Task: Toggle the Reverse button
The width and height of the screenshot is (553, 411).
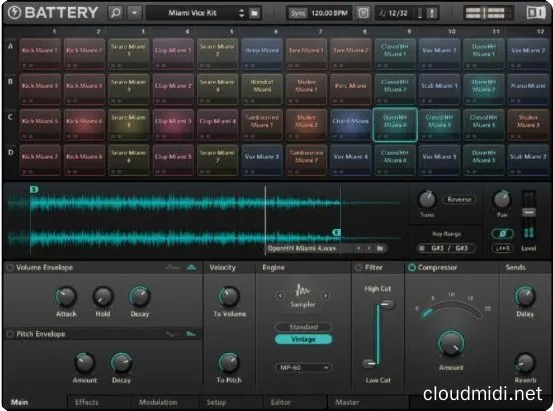Action: [x=459, y=200]
